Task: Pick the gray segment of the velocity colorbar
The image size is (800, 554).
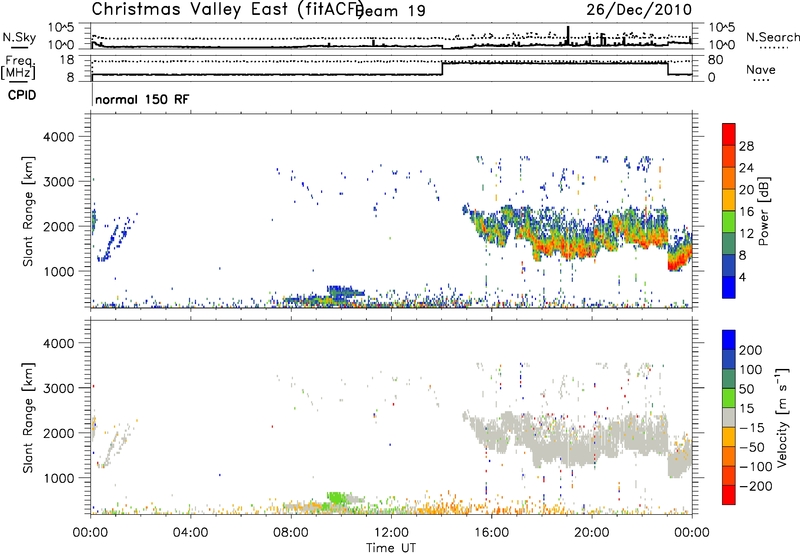Action: pos(729,417)
